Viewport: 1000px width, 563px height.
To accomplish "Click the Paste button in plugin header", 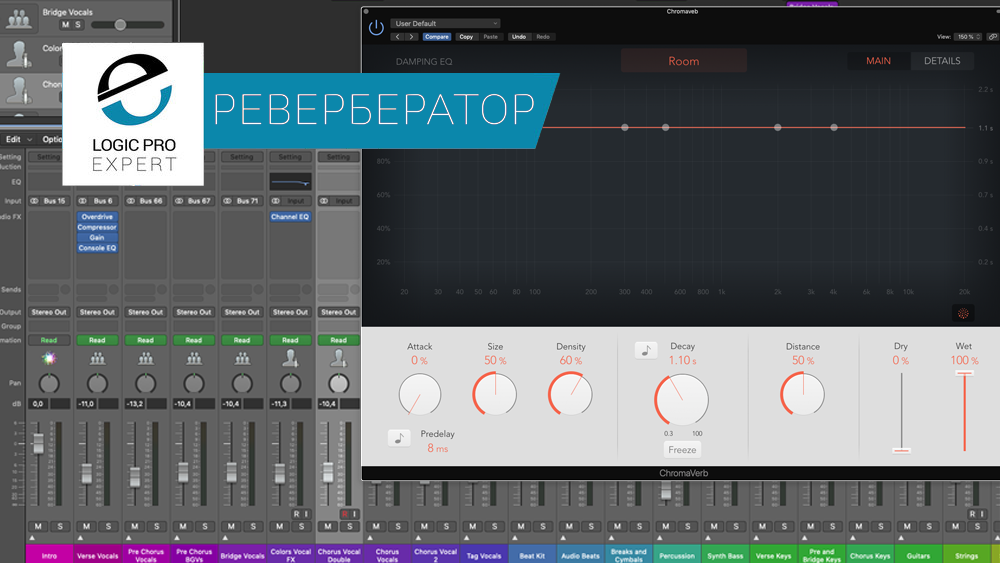I will click(x=490, y=37).
